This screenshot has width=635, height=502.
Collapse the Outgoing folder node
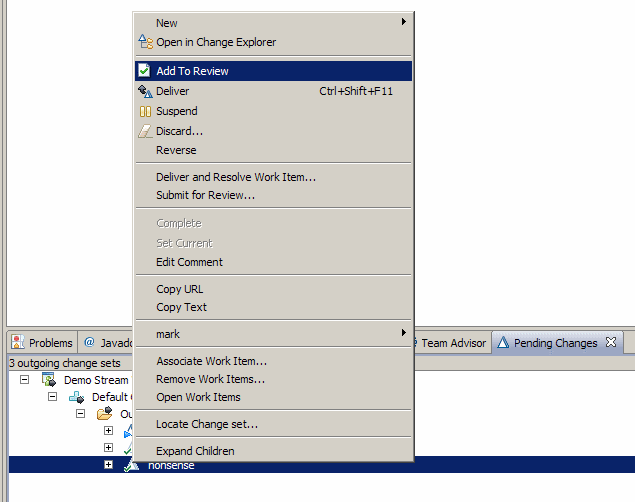pos(81,414)
